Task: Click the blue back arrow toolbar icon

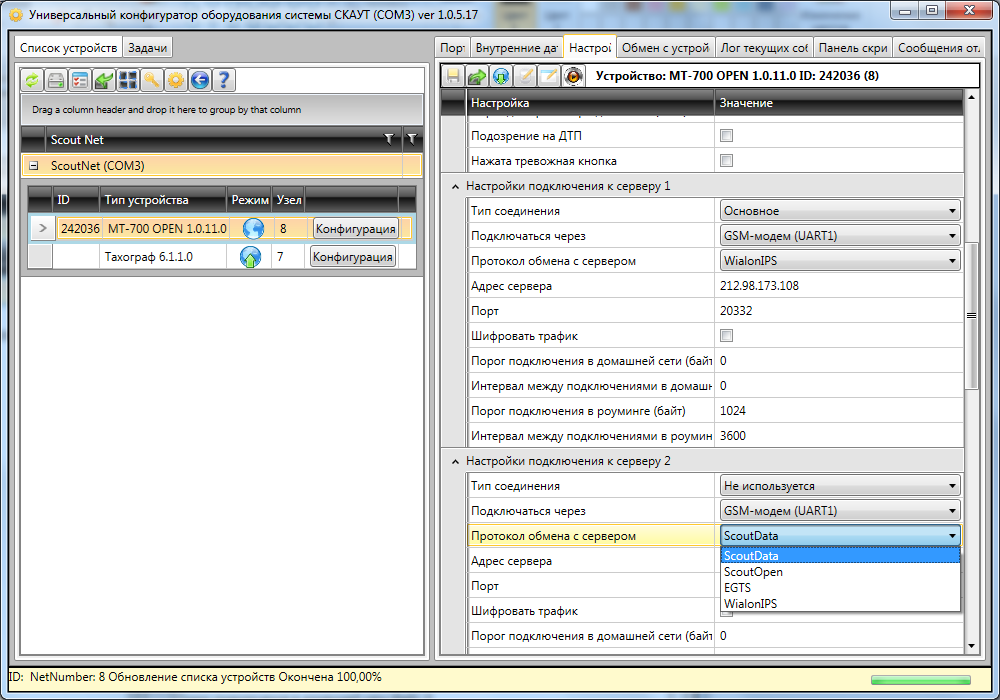Action: [200, 81]
